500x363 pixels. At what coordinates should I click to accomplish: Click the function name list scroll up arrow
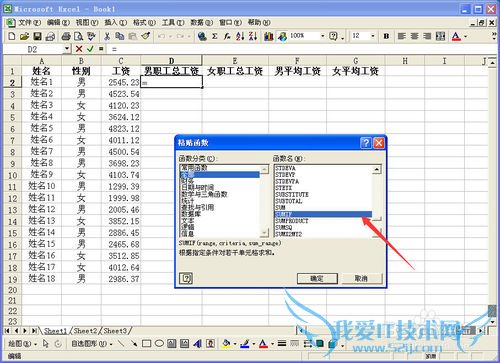click(377, 169)
